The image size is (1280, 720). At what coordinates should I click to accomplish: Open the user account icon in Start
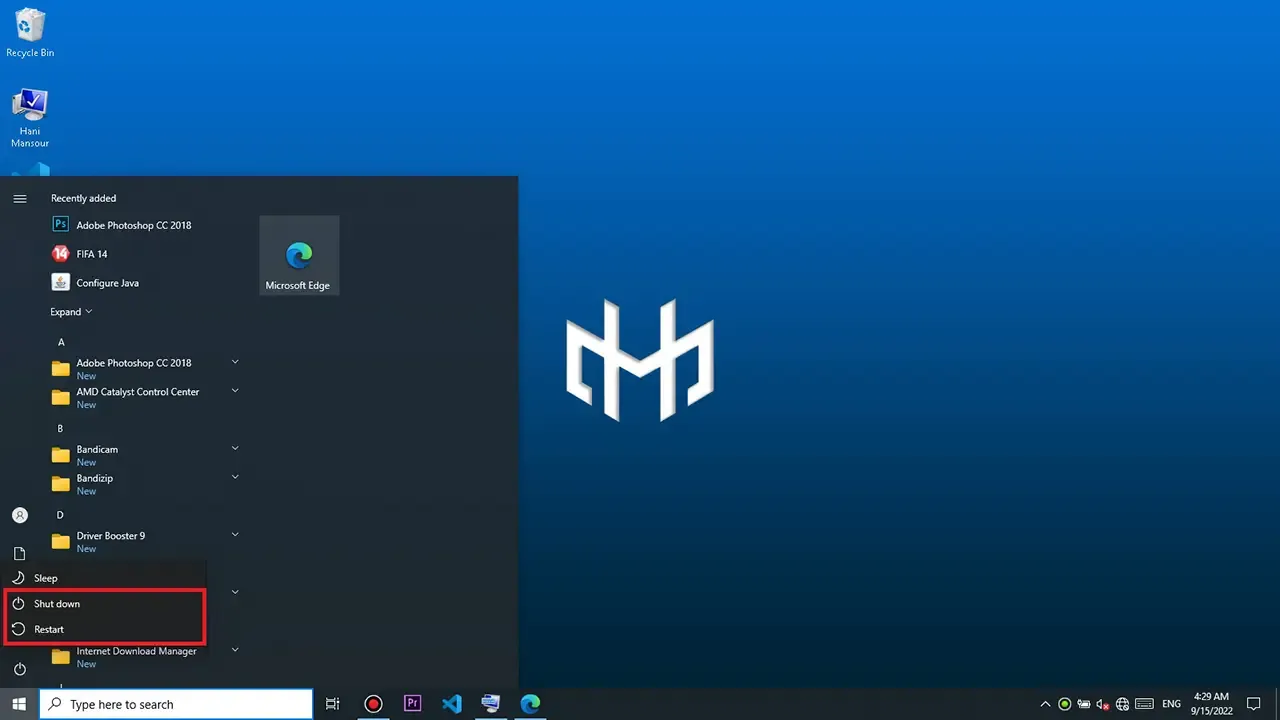click(x=19, y=515)
